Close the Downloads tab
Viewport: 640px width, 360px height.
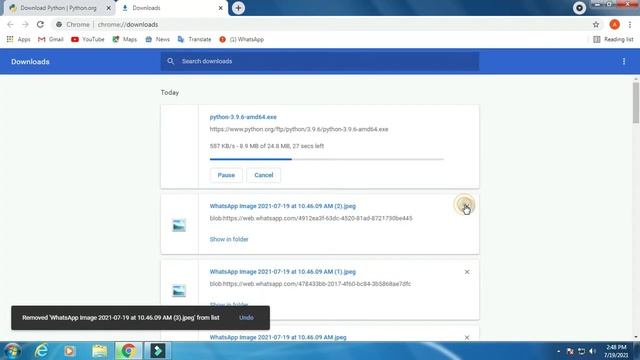220,8
